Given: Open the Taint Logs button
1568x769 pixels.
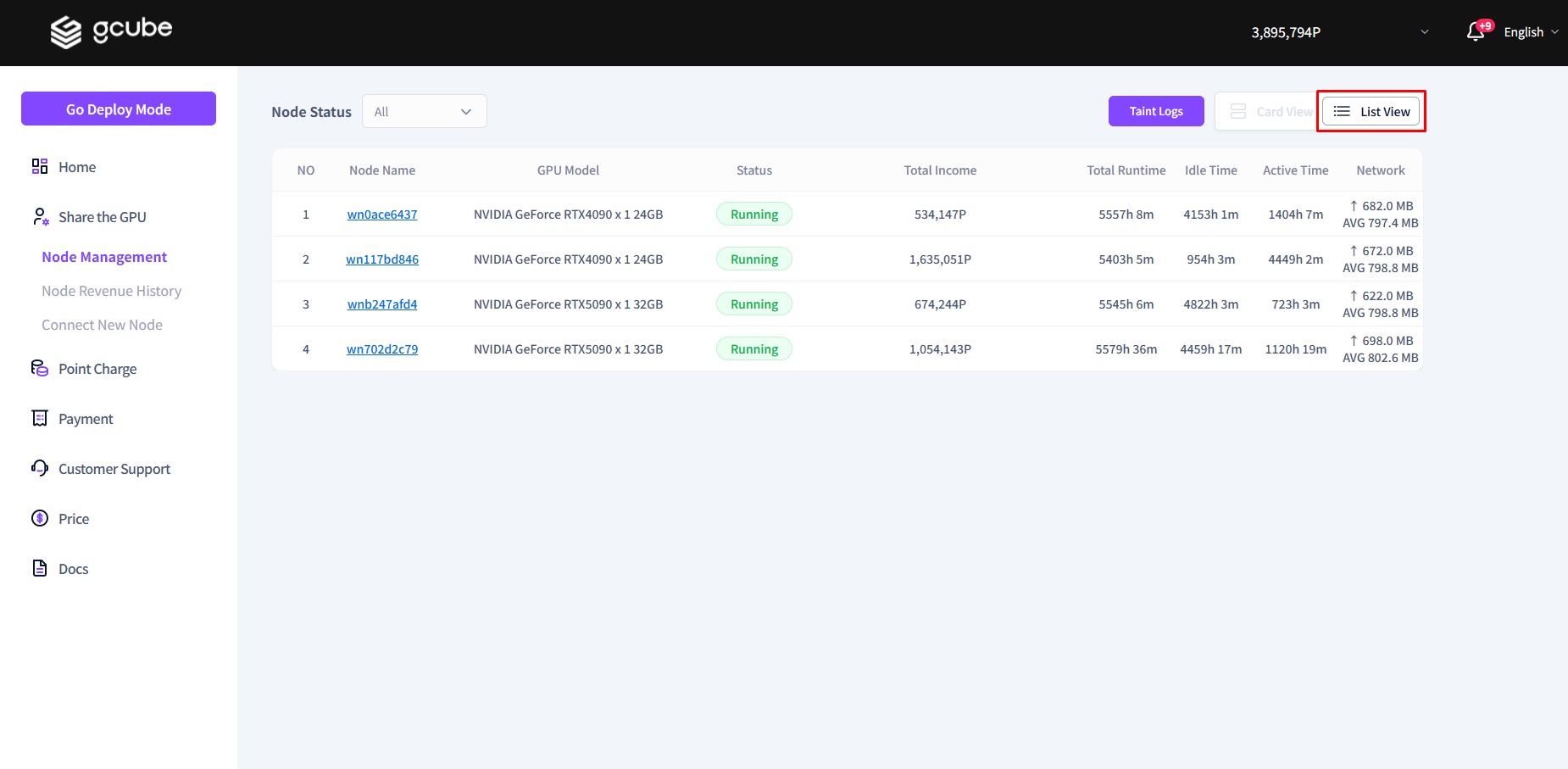Looking at the screenshot, I should [1155, 111].
